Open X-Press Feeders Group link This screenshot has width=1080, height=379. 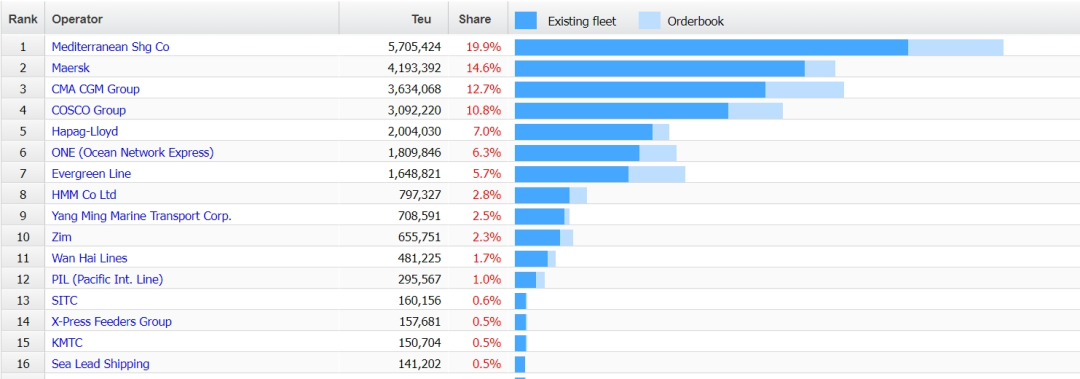[x=112, y=321]
